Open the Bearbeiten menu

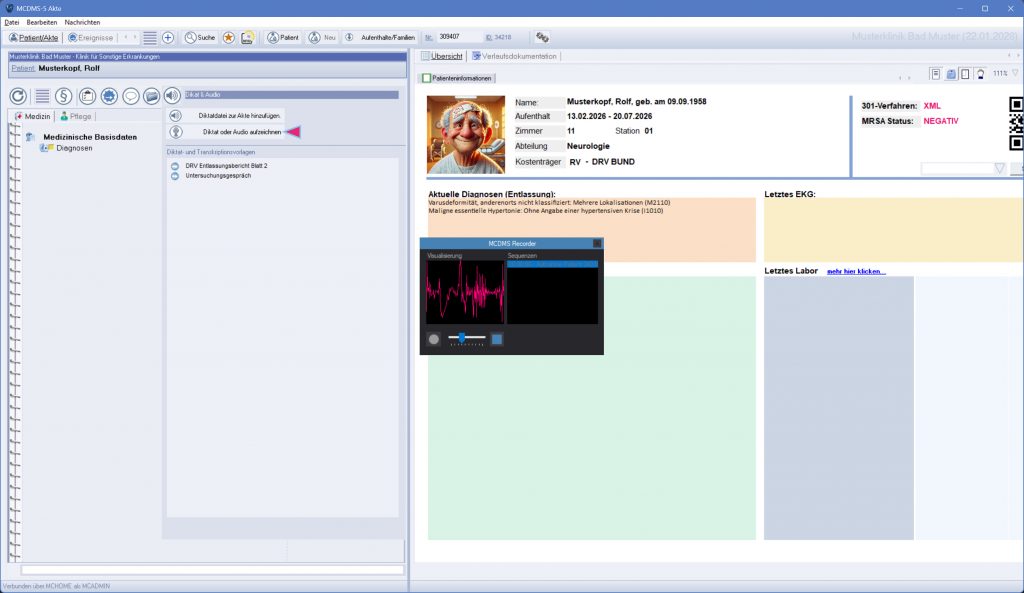pos(42,22)
